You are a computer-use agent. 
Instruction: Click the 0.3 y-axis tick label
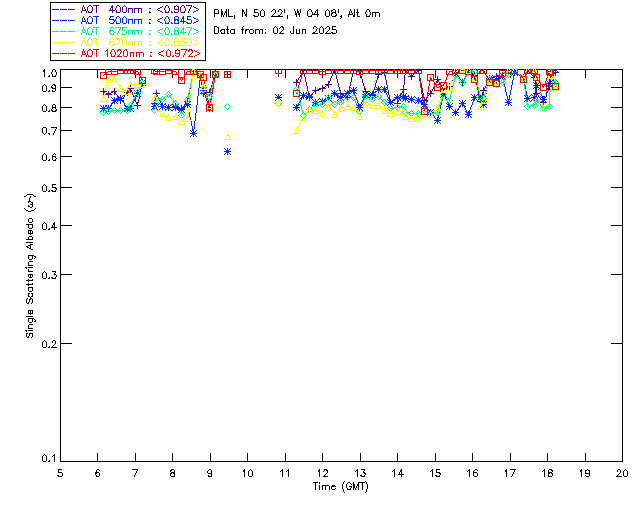[48, 275]
